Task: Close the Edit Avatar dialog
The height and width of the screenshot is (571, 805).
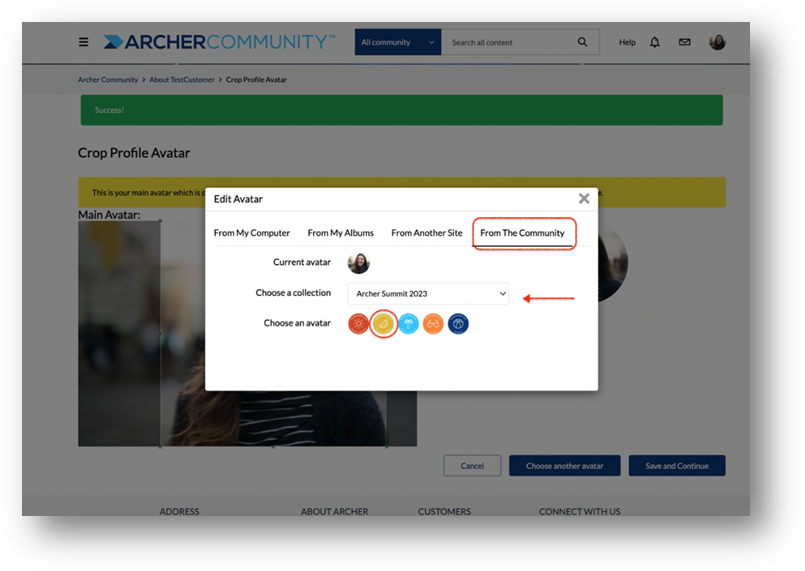Action: (x=584, y=198)
